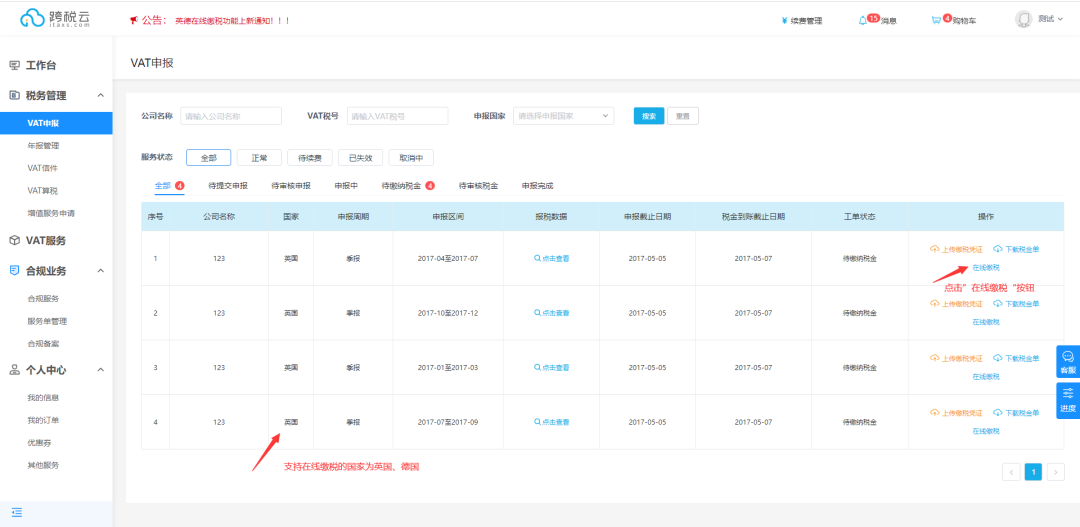Screen dimensions: 1080x527
Task: Click magnifier 点击查看 in 2017-10至2017-12 row
Action: tap(552, 313)
